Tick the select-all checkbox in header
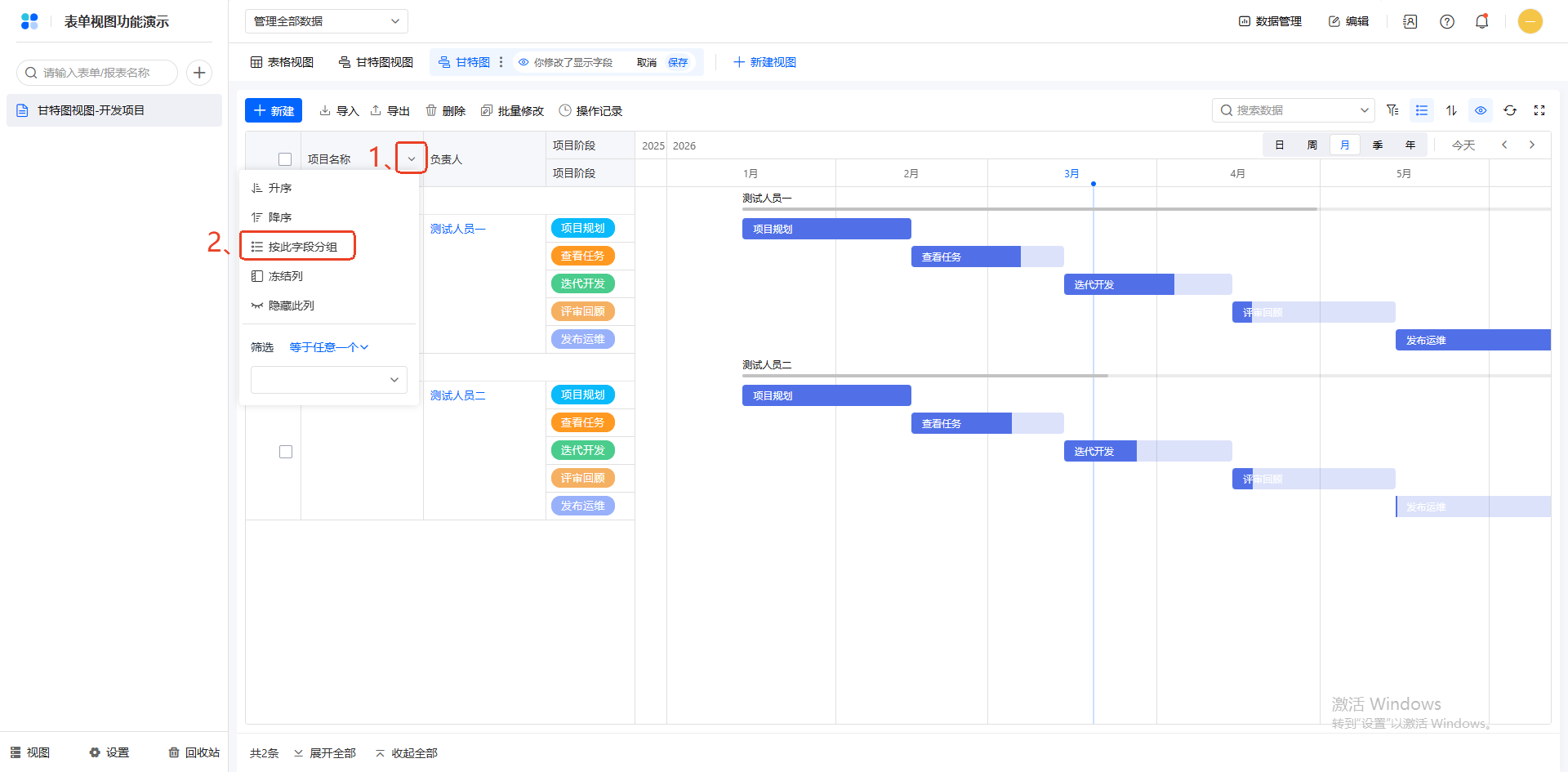The height and width of the screenshot is (772, 1568). [285, 159]
